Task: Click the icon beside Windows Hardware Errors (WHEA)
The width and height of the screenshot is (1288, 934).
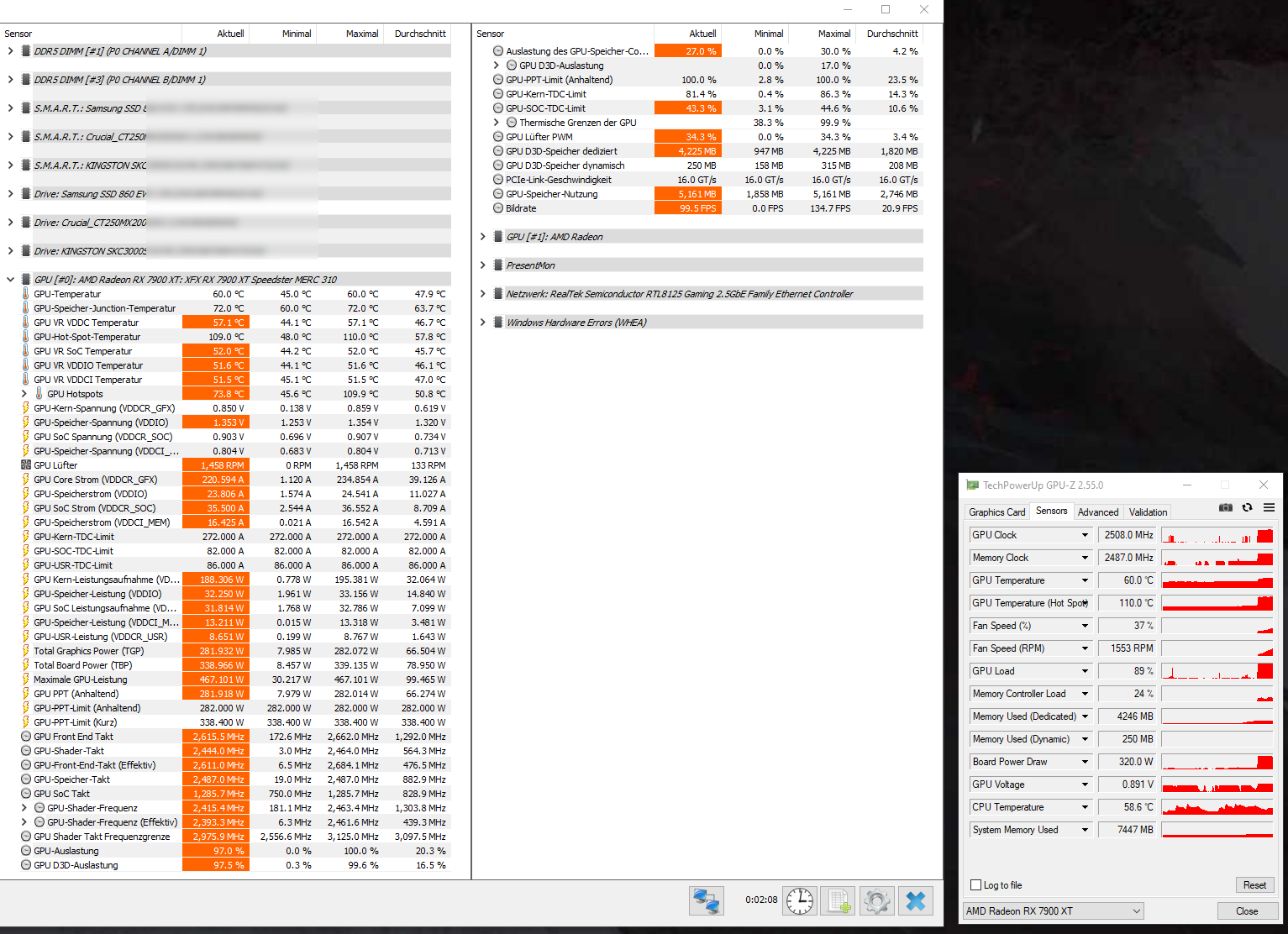Action: click(498, 323)
